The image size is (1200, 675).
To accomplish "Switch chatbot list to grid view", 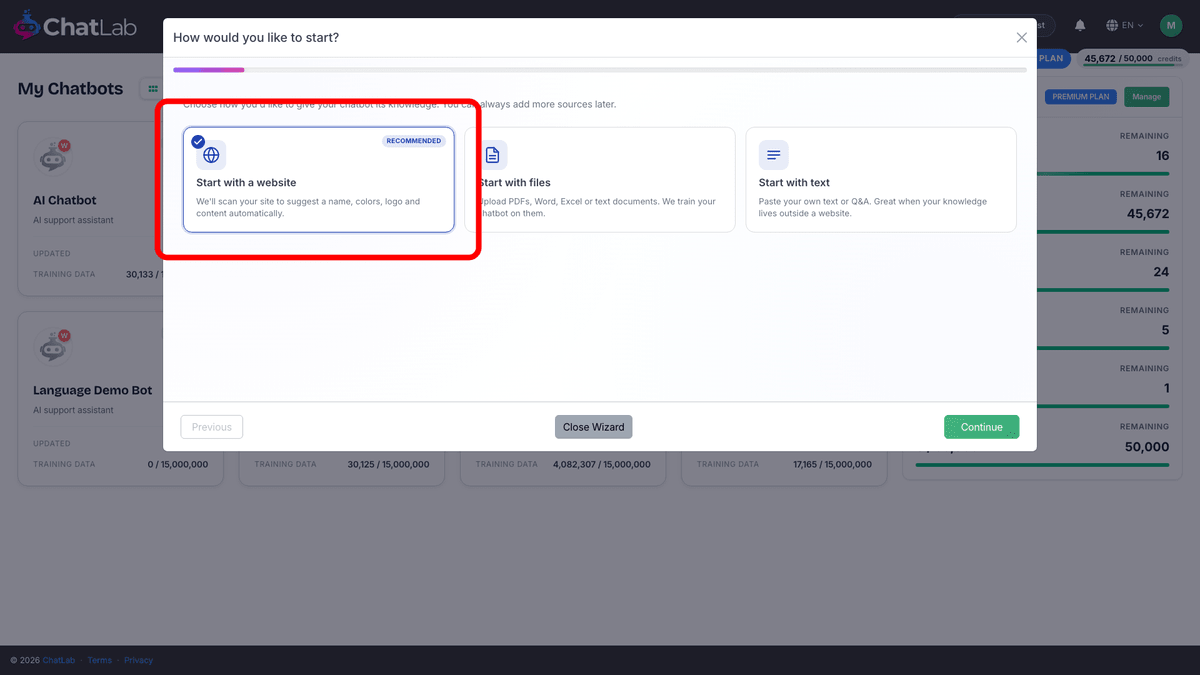I will click(x=153, y=89).
